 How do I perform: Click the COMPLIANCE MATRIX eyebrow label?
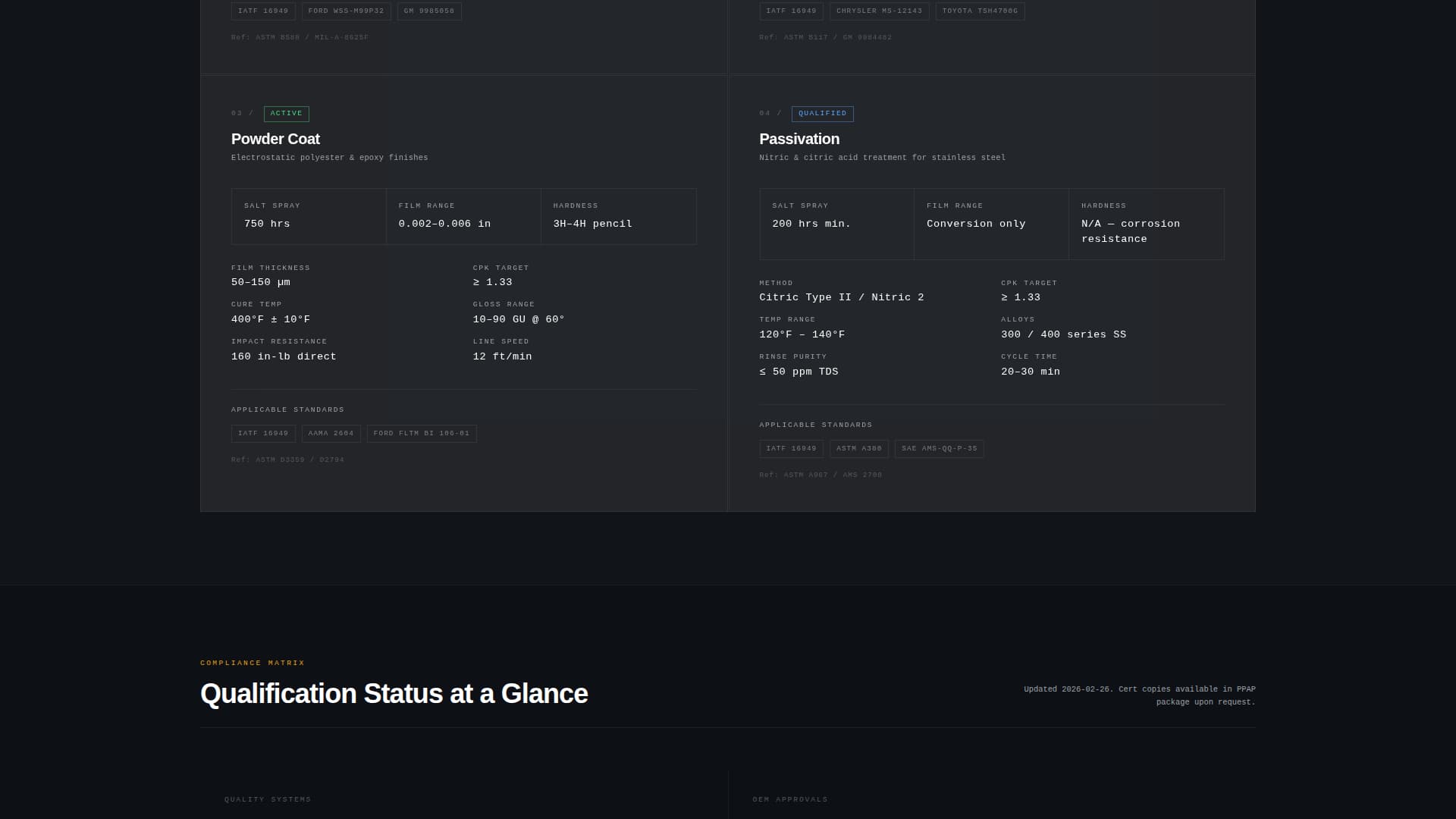(253, 663)
